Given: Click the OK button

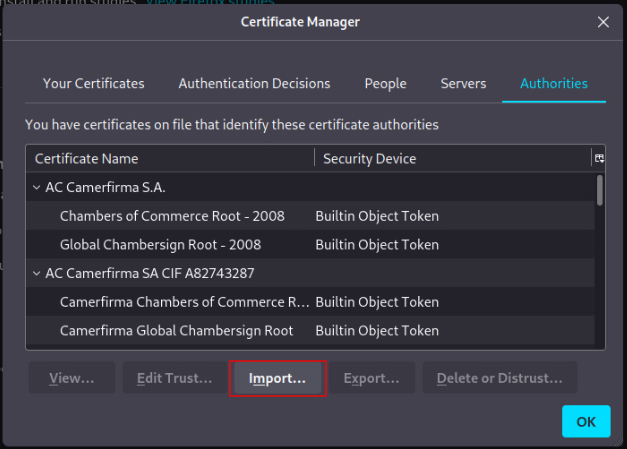Looking at the screenshot, I should tap(585, 421).
